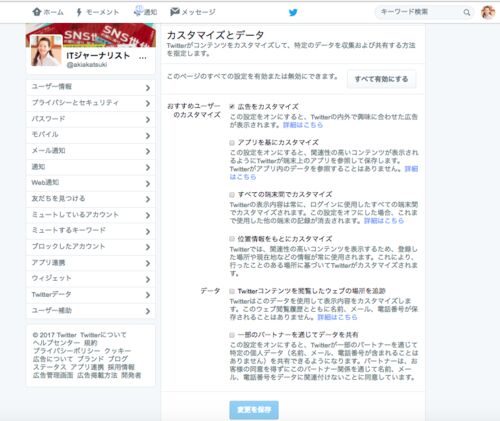This screenshot has height=421, width=500.
Task: Toggle 広告をカスタマイズ checkbox
Action: point(232,107)
